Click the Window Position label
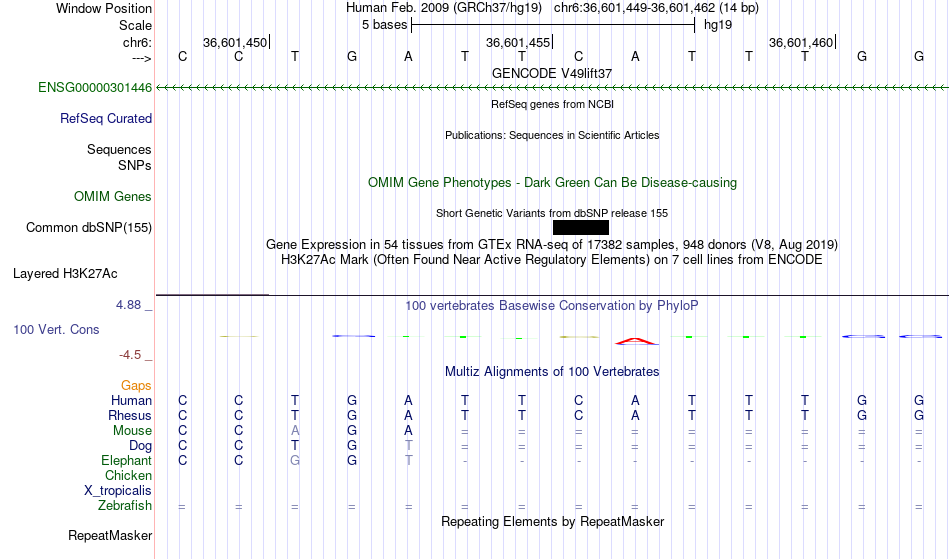950x559 pixels. [104, 8]
